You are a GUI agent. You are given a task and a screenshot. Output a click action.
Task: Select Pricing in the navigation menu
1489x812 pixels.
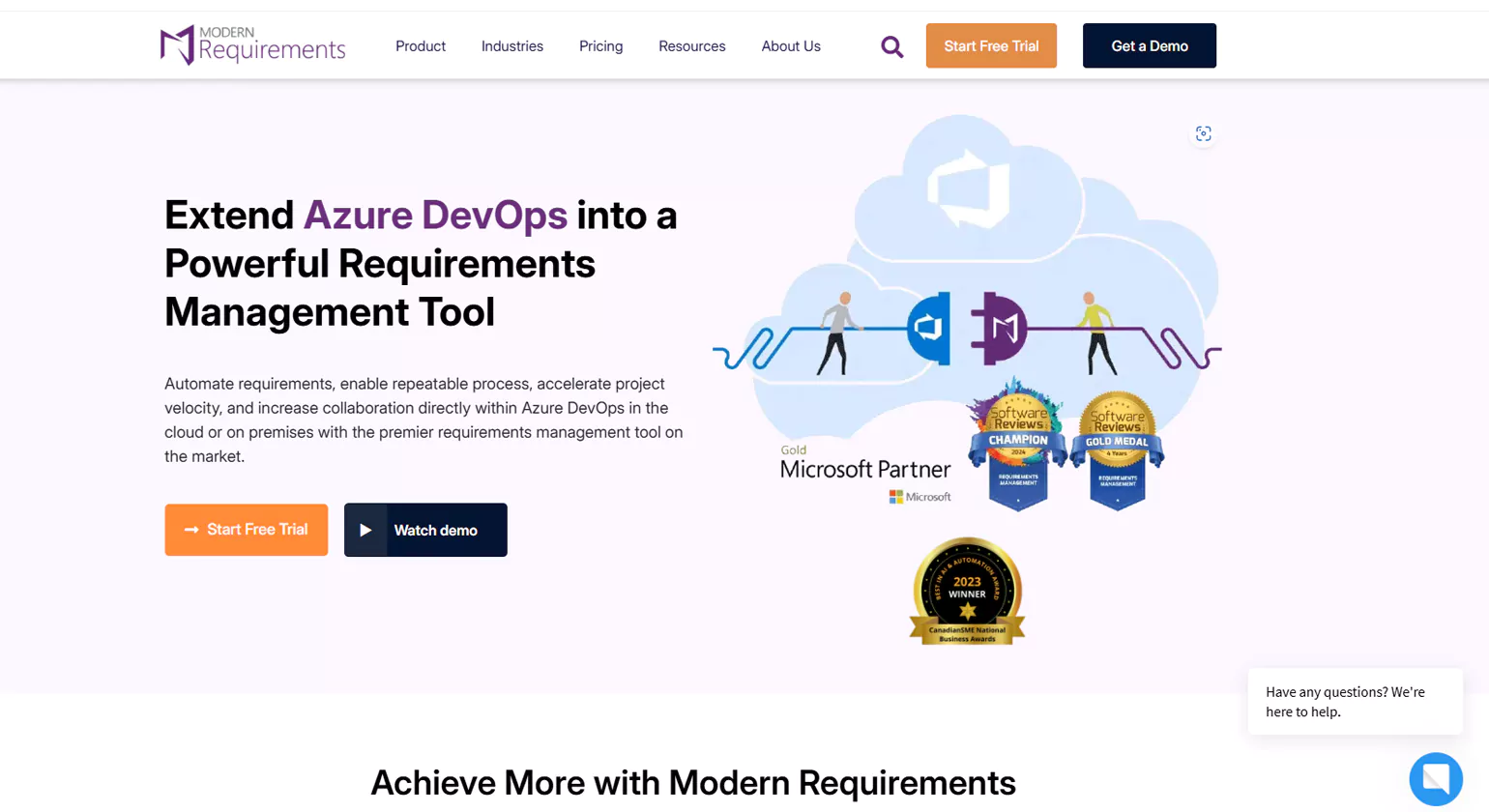tap(600, 45)
